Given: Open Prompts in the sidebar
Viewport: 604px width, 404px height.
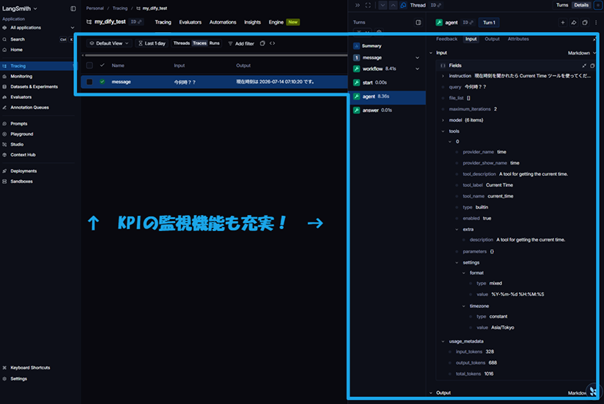Looking at the screenshot, I should point(19,124).
